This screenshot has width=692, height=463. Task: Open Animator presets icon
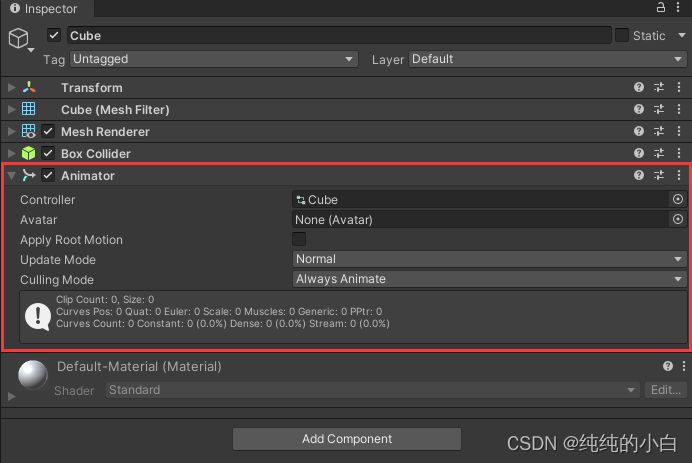[x=659, y=175]
